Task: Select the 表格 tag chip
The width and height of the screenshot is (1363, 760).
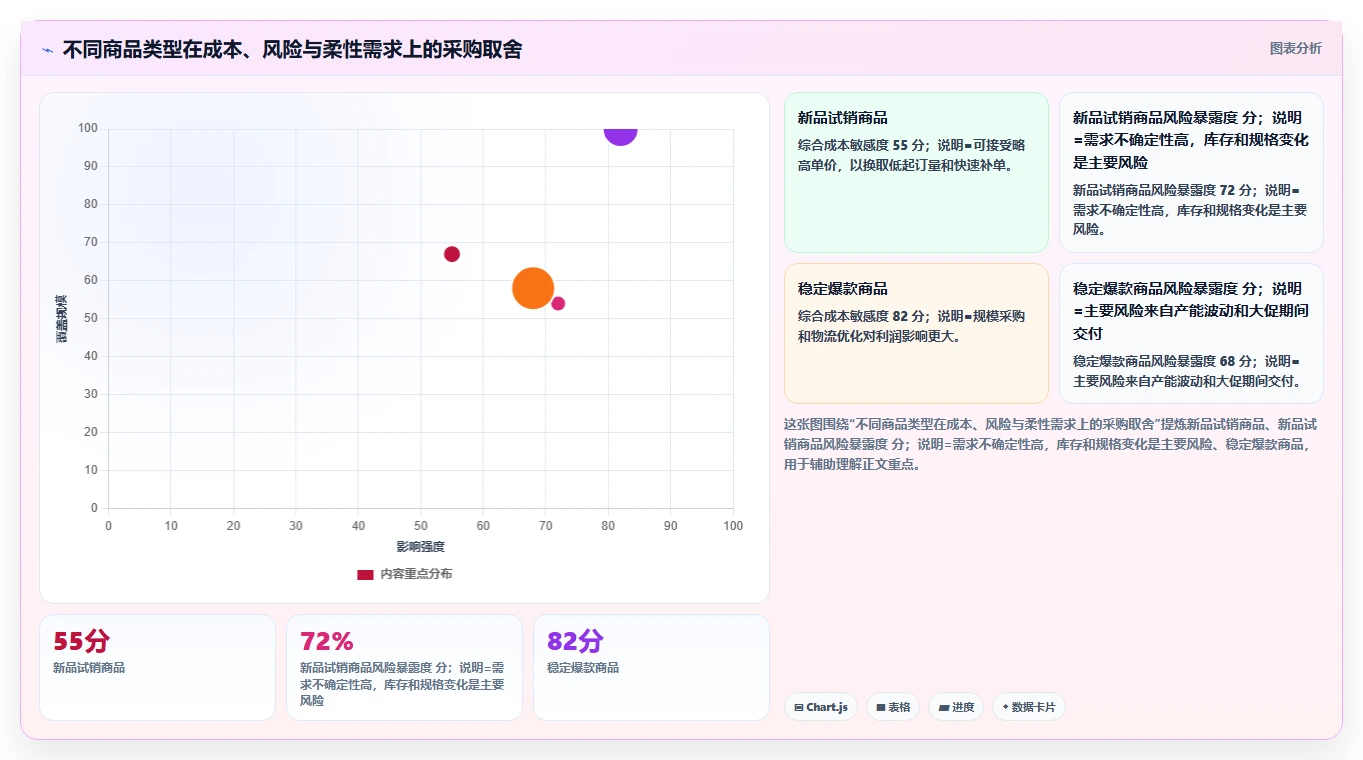Action: click(893, 707)
